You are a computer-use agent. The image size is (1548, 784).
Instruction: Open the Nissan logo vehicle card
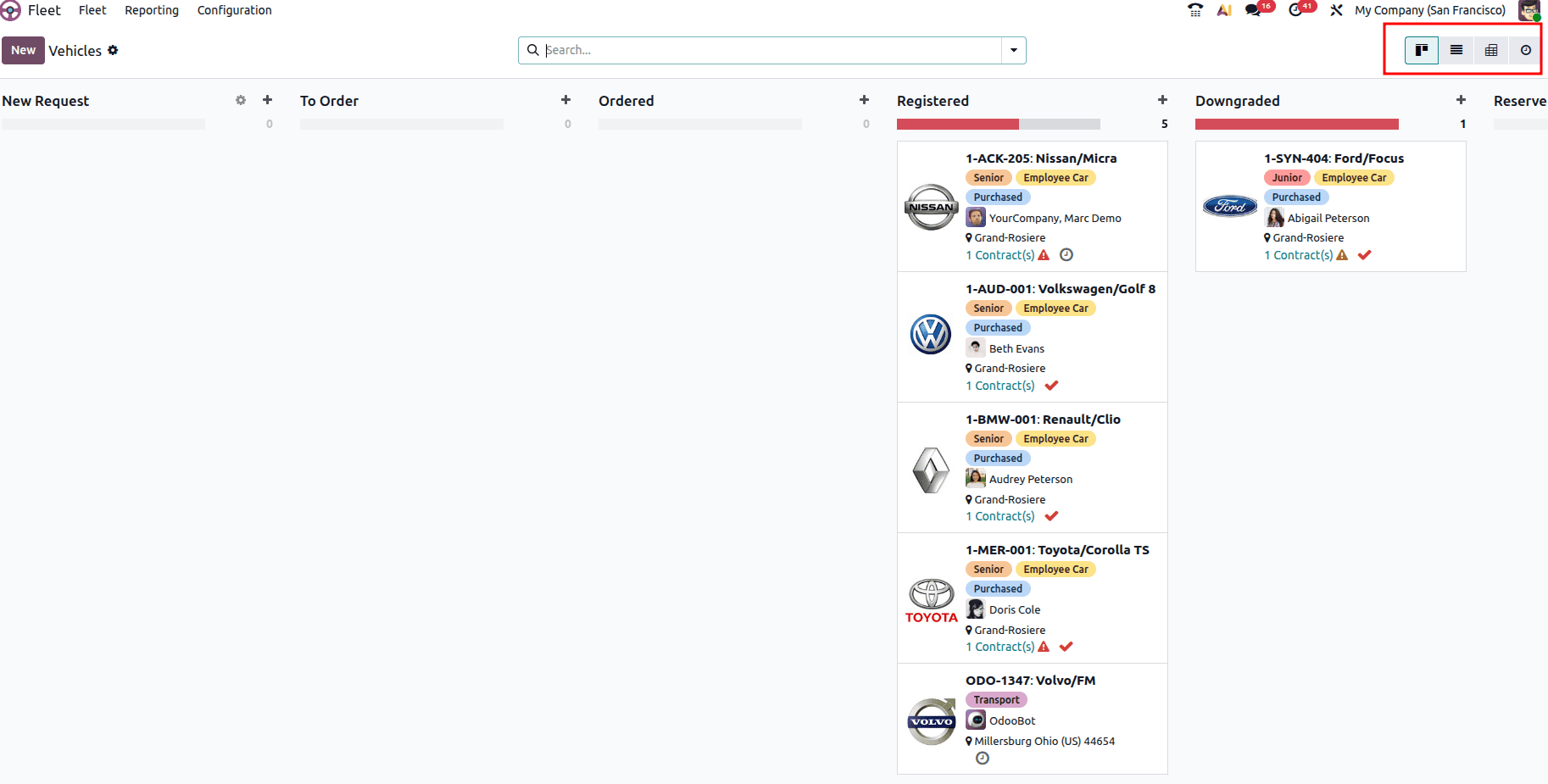click(932, 207)
